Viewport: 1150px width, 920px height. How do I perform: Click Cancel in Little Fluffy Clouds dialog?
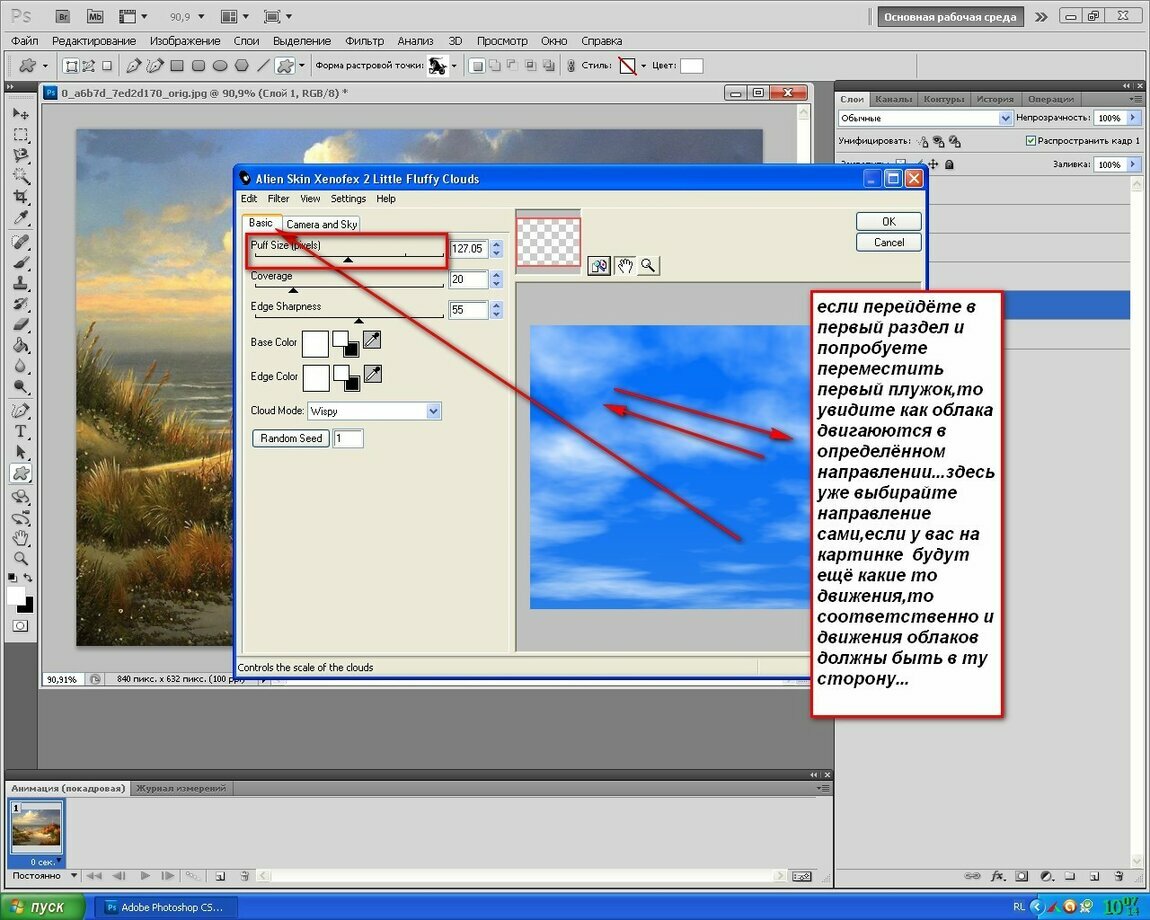point(888,242)
